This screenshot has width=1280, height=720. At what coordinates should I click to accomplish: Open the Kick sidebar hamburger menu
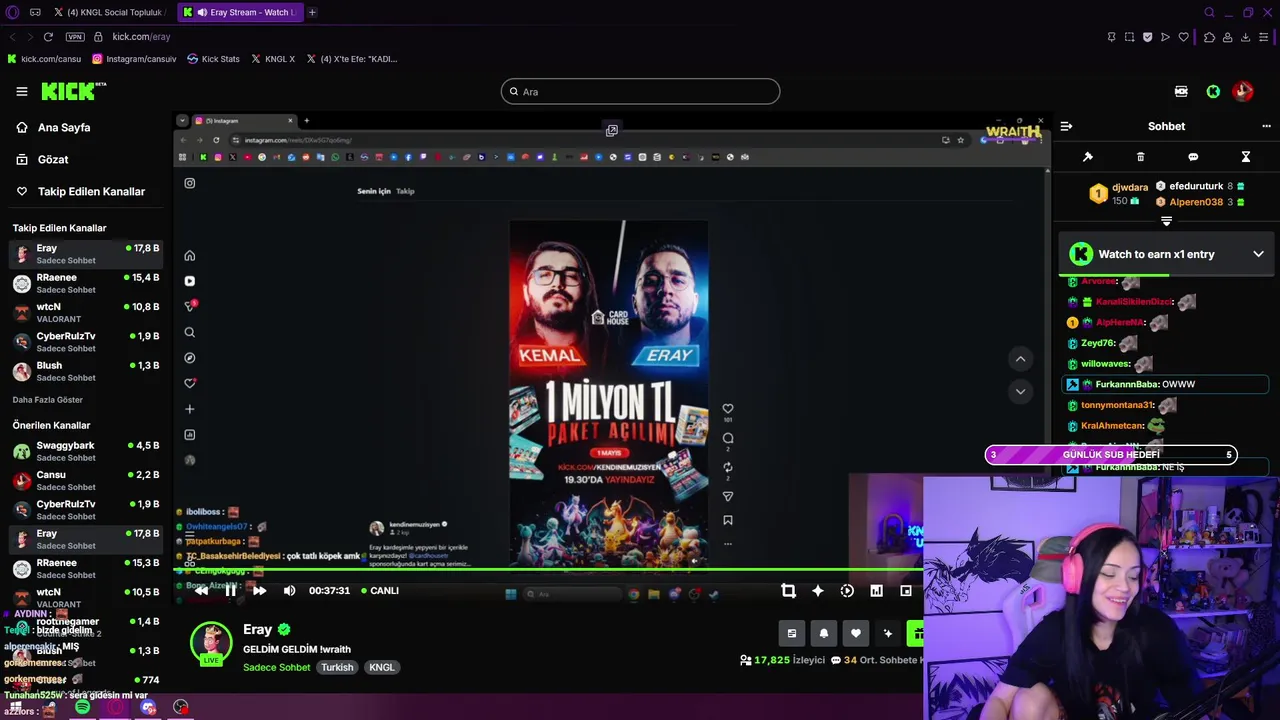coord(22,91)
